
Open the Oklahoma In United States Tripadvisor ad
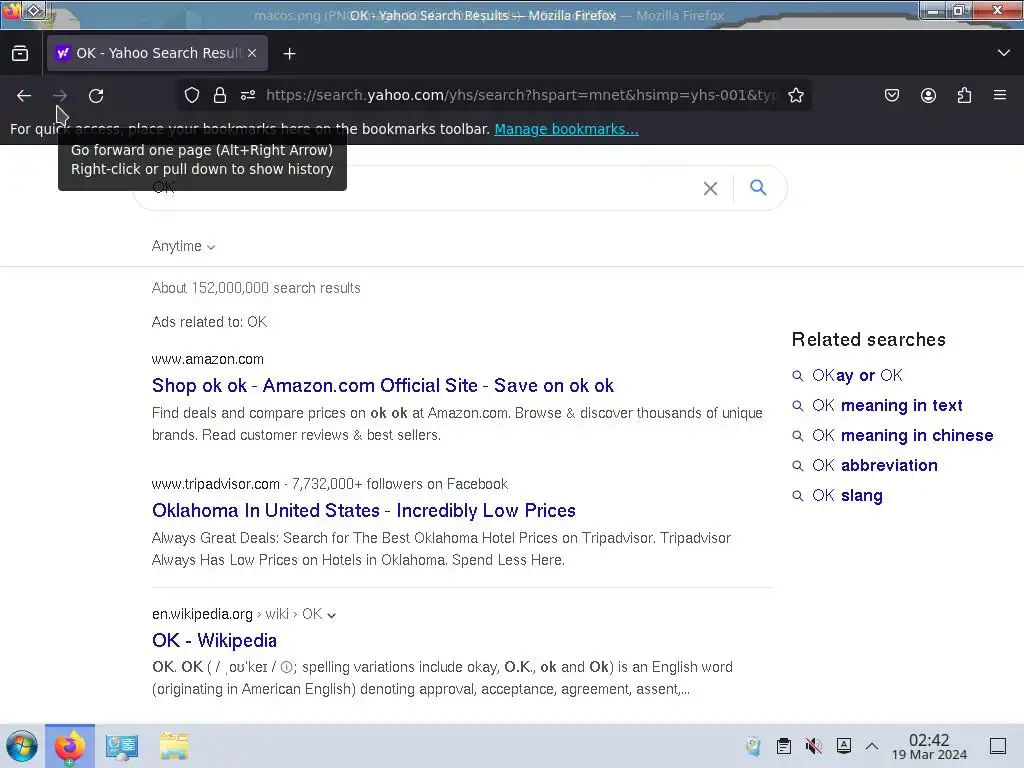point(364,511)
